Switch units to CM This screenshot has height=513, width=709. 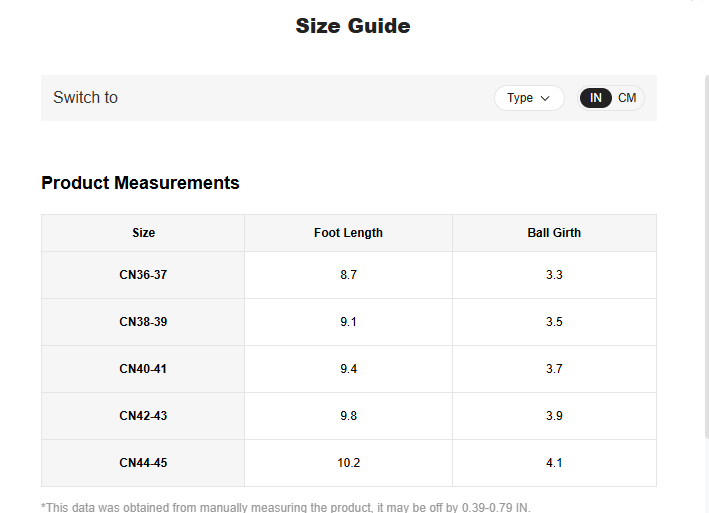[627, 98]
